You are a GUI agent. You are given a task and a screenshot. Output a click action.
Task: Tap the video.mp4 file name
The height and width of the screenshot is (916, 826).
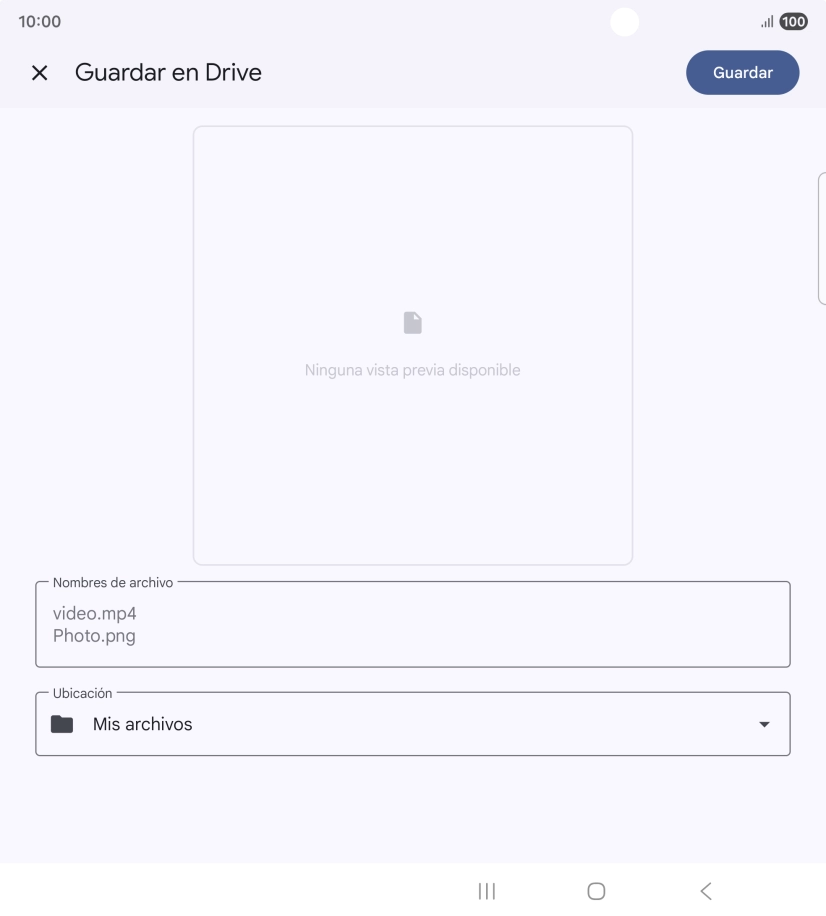(95, 613)
